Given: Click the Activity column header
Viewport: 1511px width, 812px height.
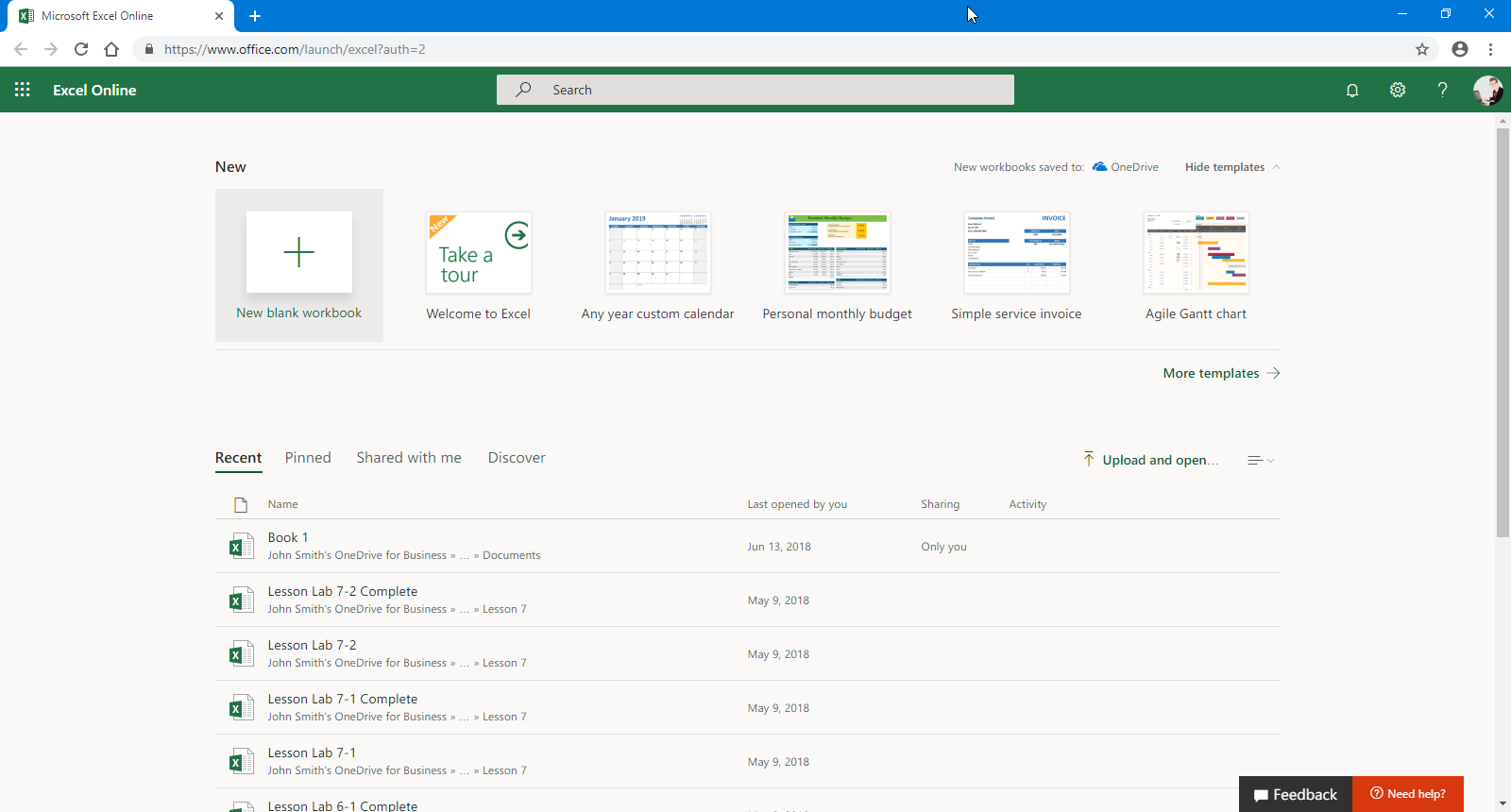Looking at the screenshot, I should (x=1027, y=504).
